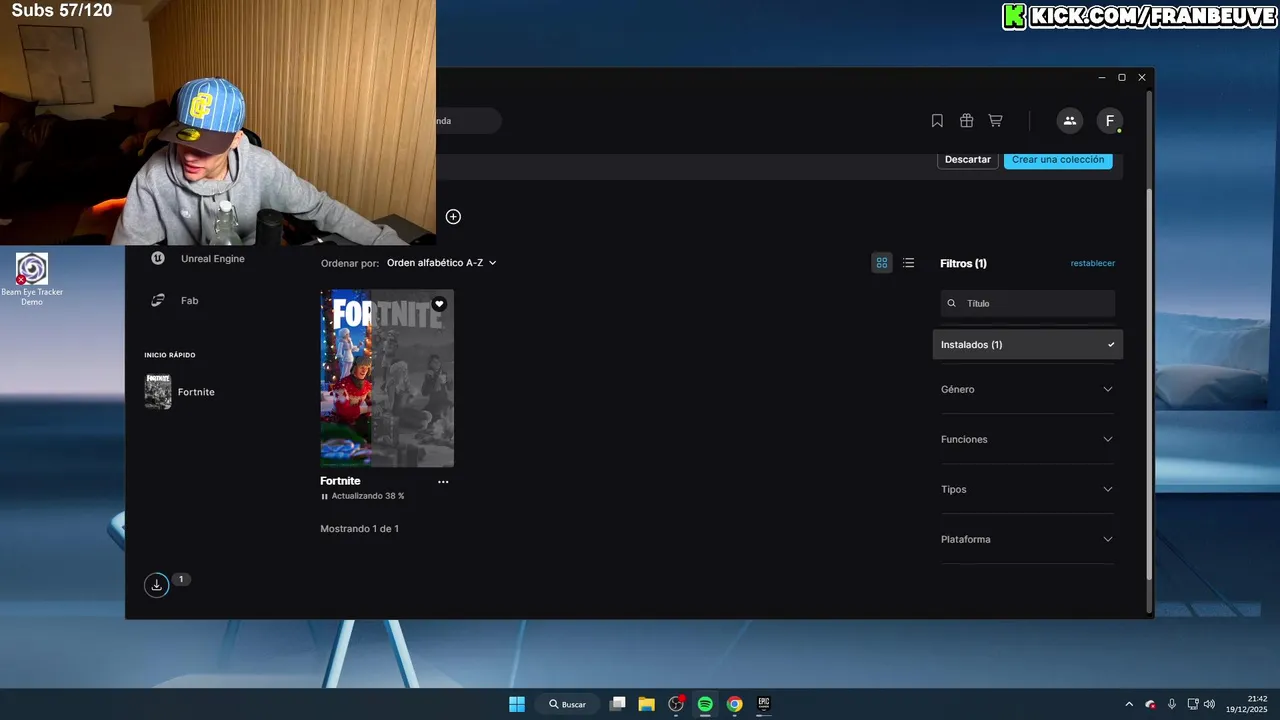The image size is (1280, 720).
Task: Expand the Tipos filter
Action: coord(1028,489)
